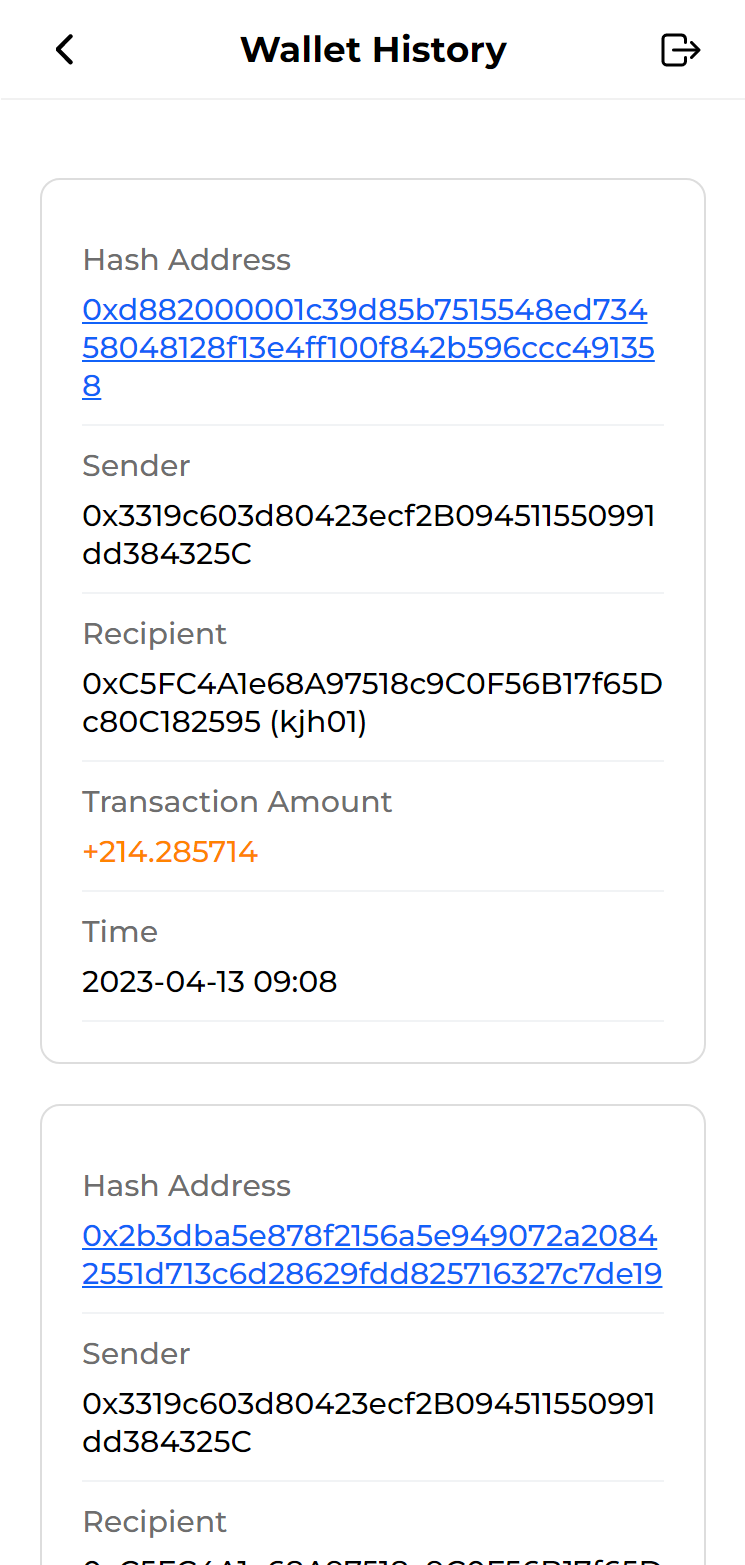The image size is (745, 1565).
Task: Click the Time label
Action: pyautogui.click(x=120, y=932)
